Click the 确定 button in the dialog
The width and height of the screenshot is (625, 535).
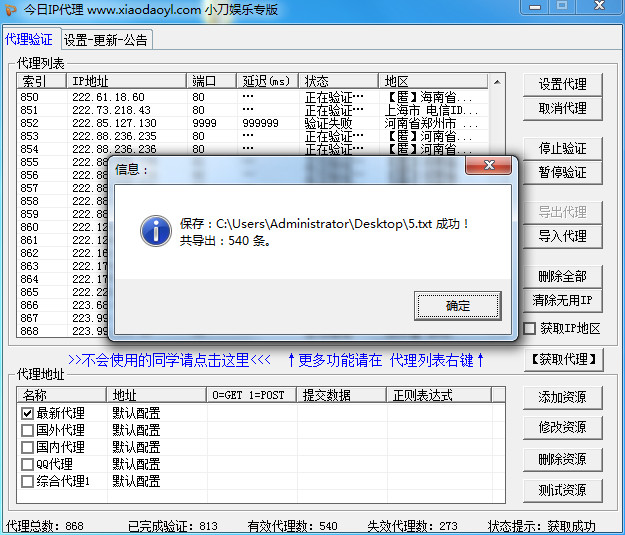(457, 305)
